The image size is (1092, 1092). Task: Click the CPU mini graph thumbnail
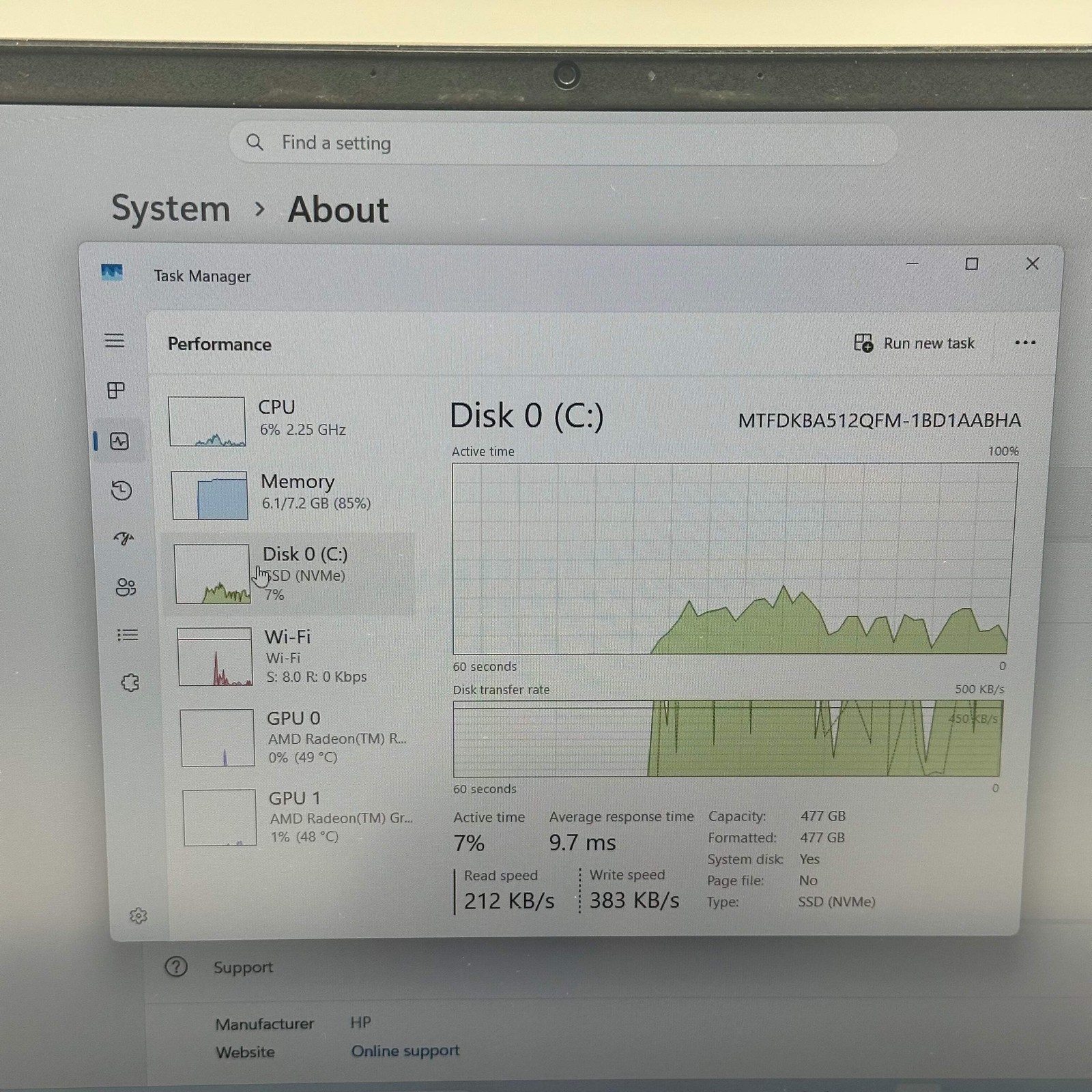coord(207,421)
